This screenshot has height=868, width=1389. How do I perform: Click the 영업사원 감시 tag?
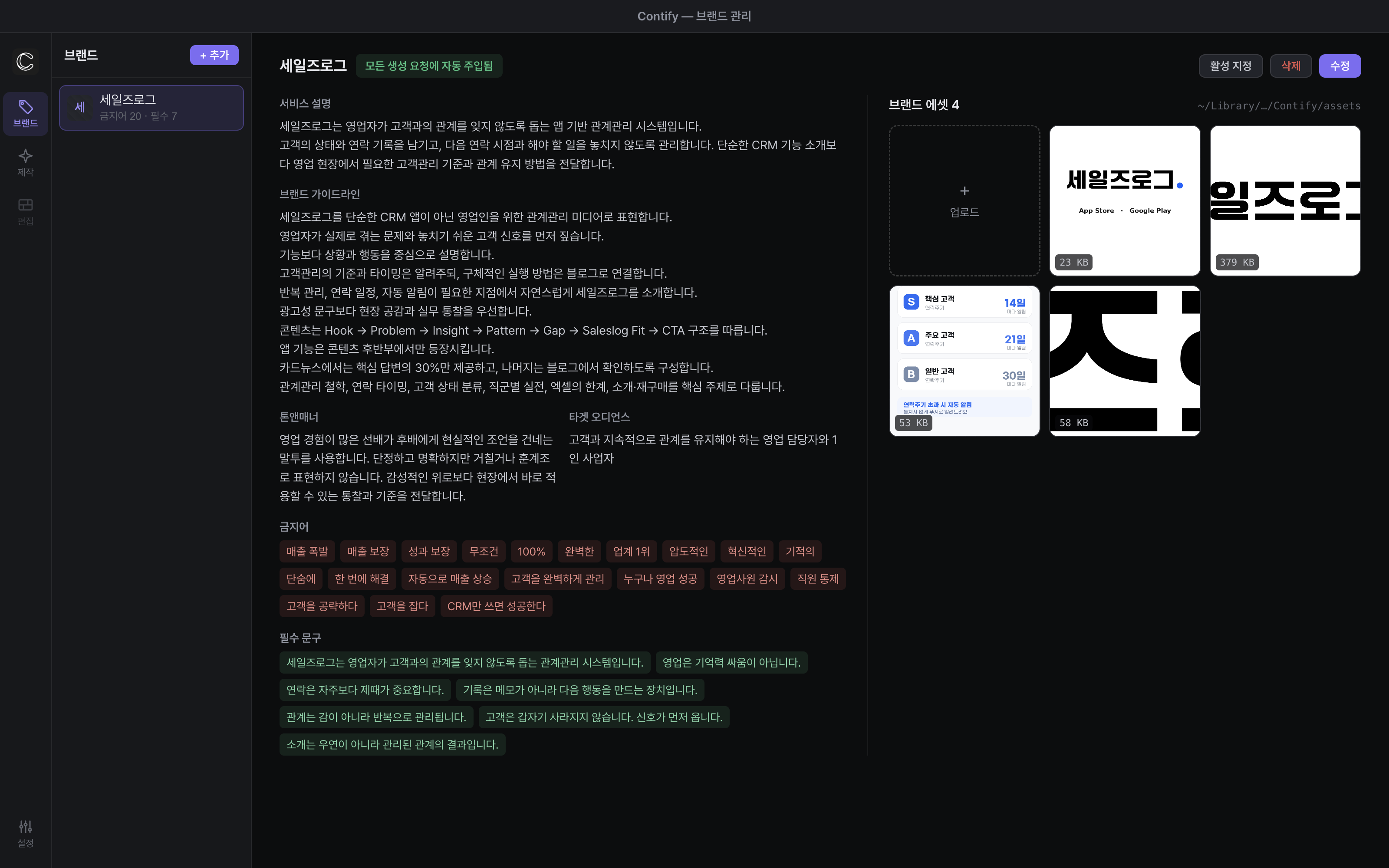(x=747, y=579)
